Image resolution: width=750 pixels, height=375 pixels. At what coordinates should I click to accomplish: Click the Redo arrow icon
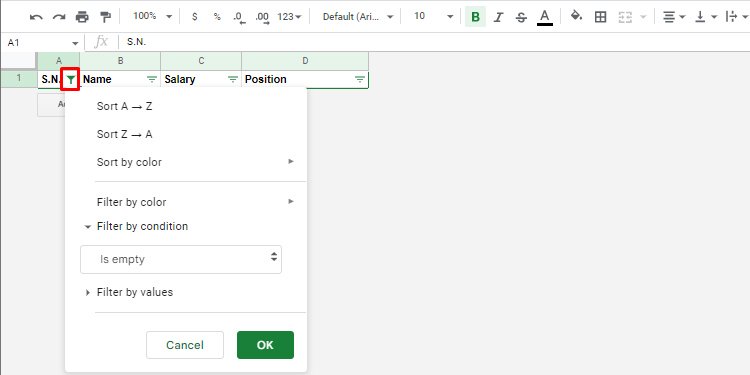pyautogui.click(x=59, y=17)
